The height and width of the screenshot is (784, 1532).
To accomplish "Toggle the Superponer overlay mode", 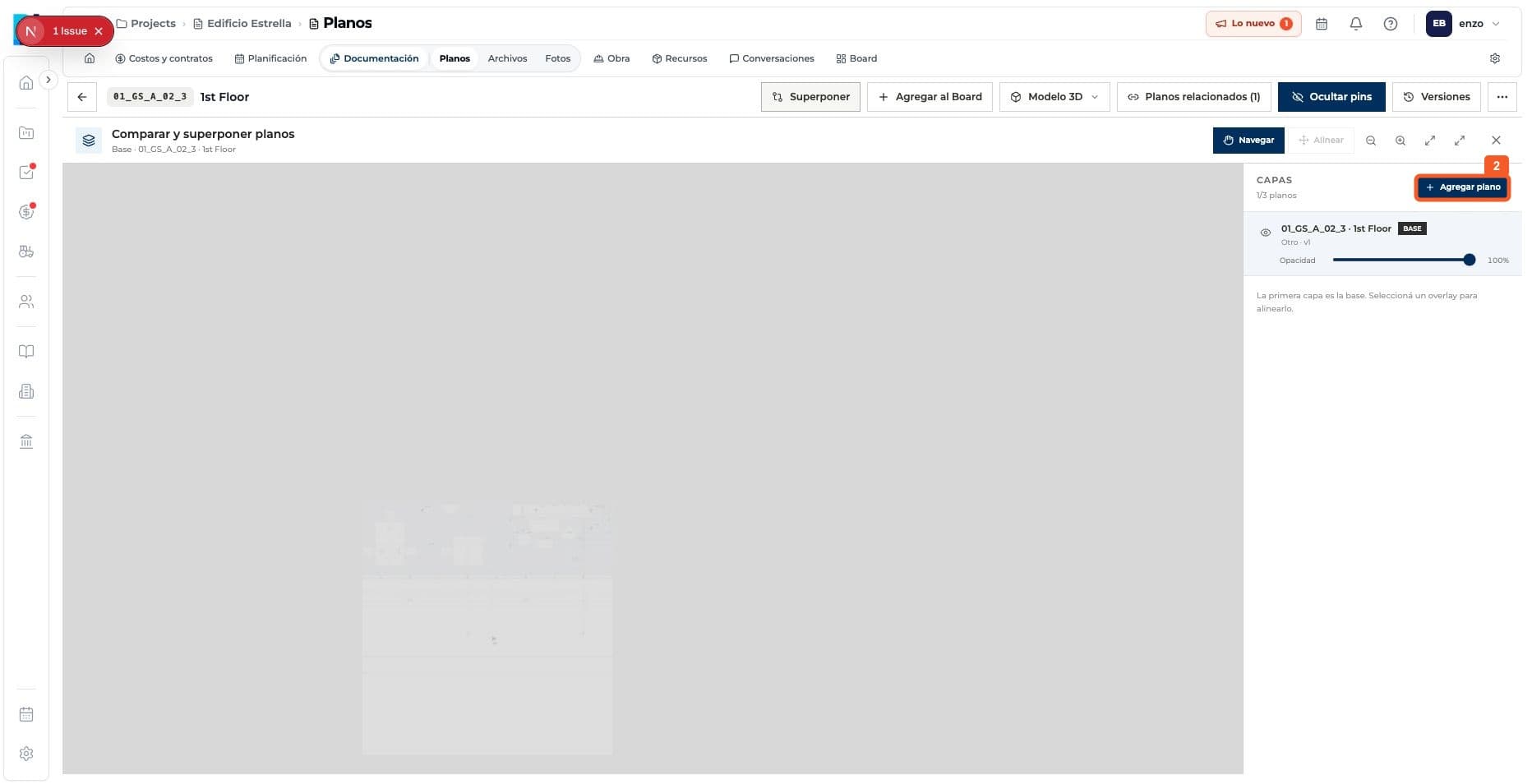I will (810, 97).
